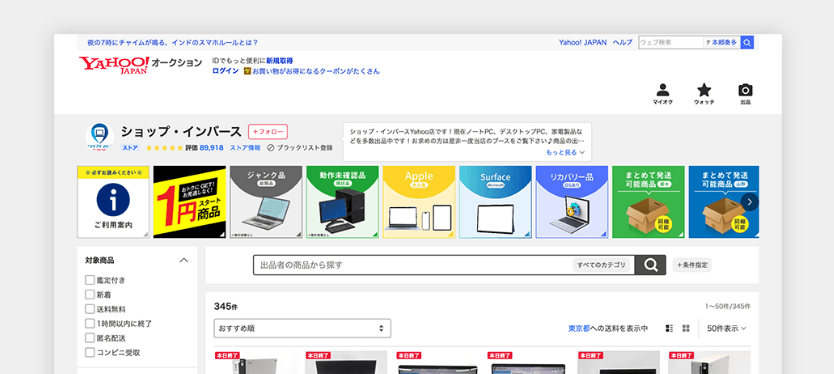Screen dimensions: 834x374
Task: Open the 89,918 rating count link
Action: coord(212,148)
